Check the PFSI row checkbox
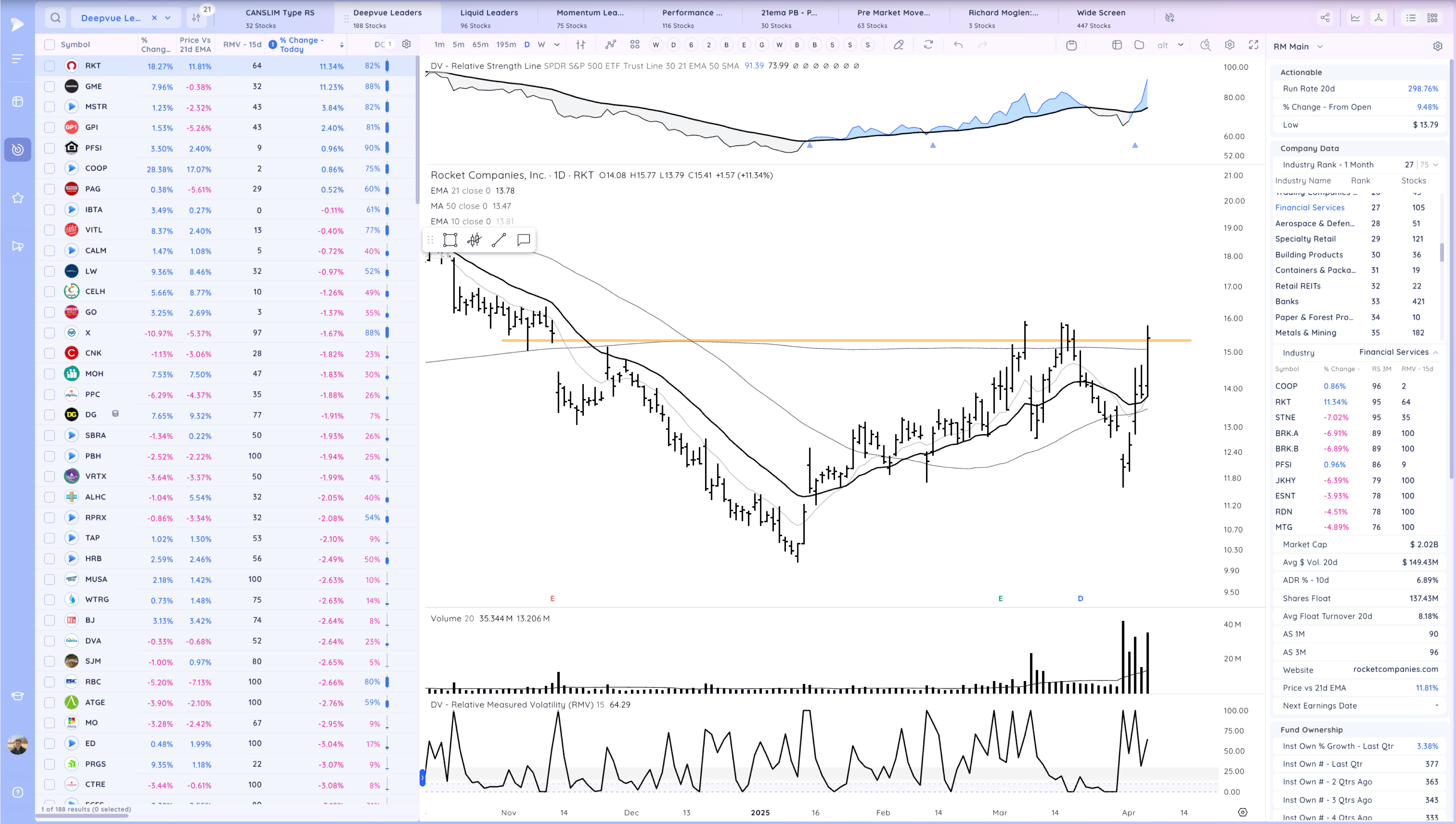The width and height of the screenshot is (1456, 824). point(50,148)
